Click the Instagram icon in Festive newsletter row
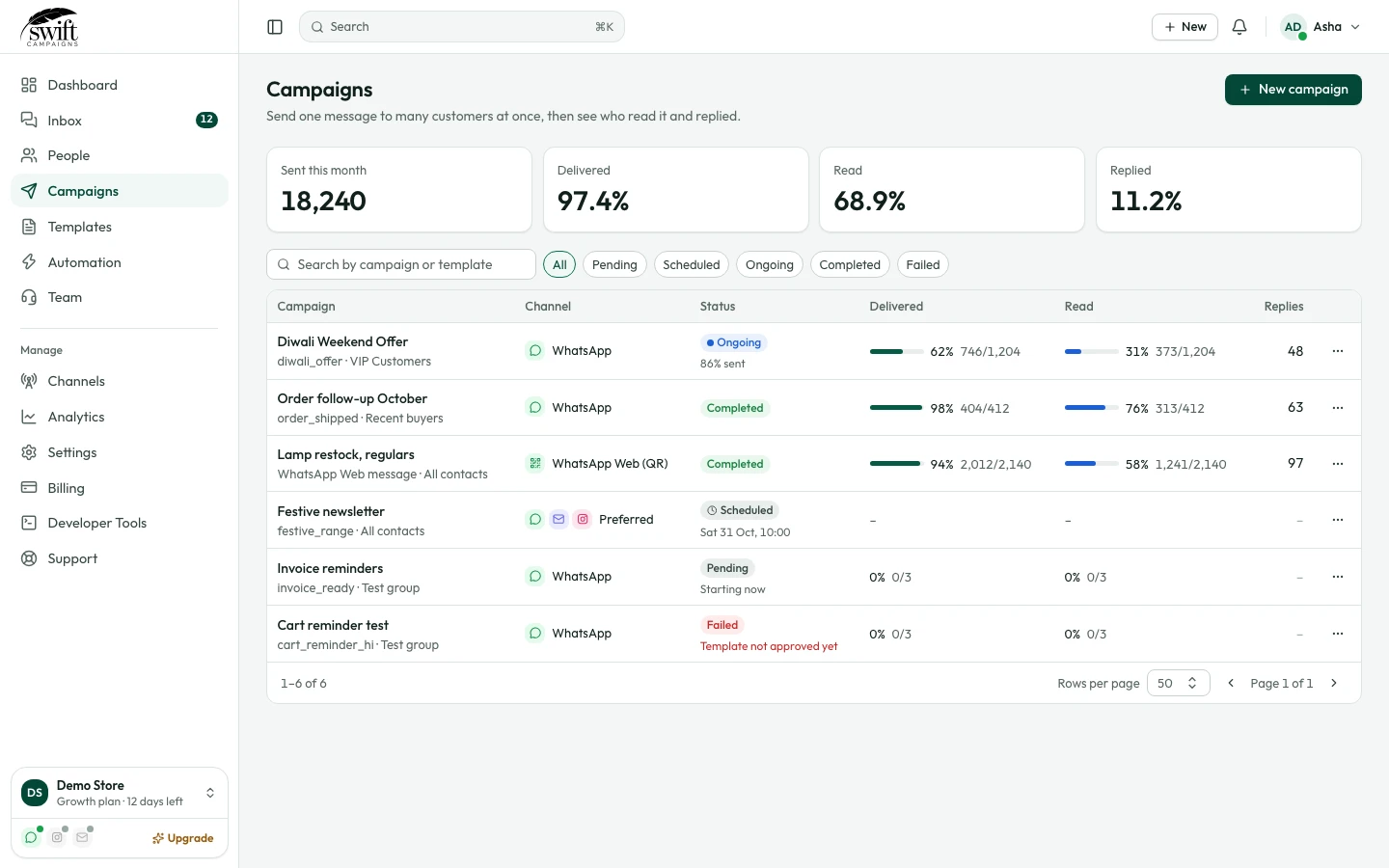The image size is (1389, 868). point(583,519)
